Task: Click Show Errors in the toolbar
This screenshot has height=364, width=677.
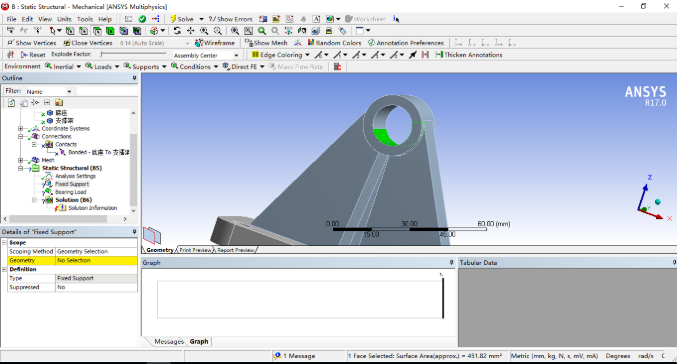Action: pos(231,19)
